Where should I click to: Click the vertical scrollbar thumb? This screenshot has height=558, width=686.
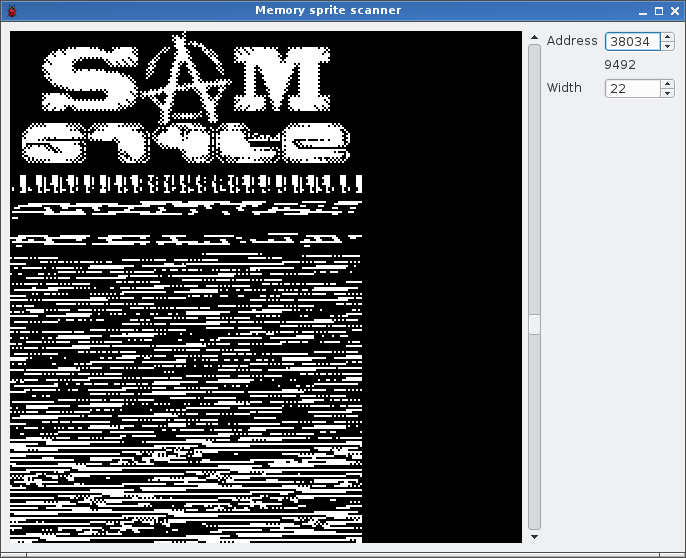click(534, 324)
